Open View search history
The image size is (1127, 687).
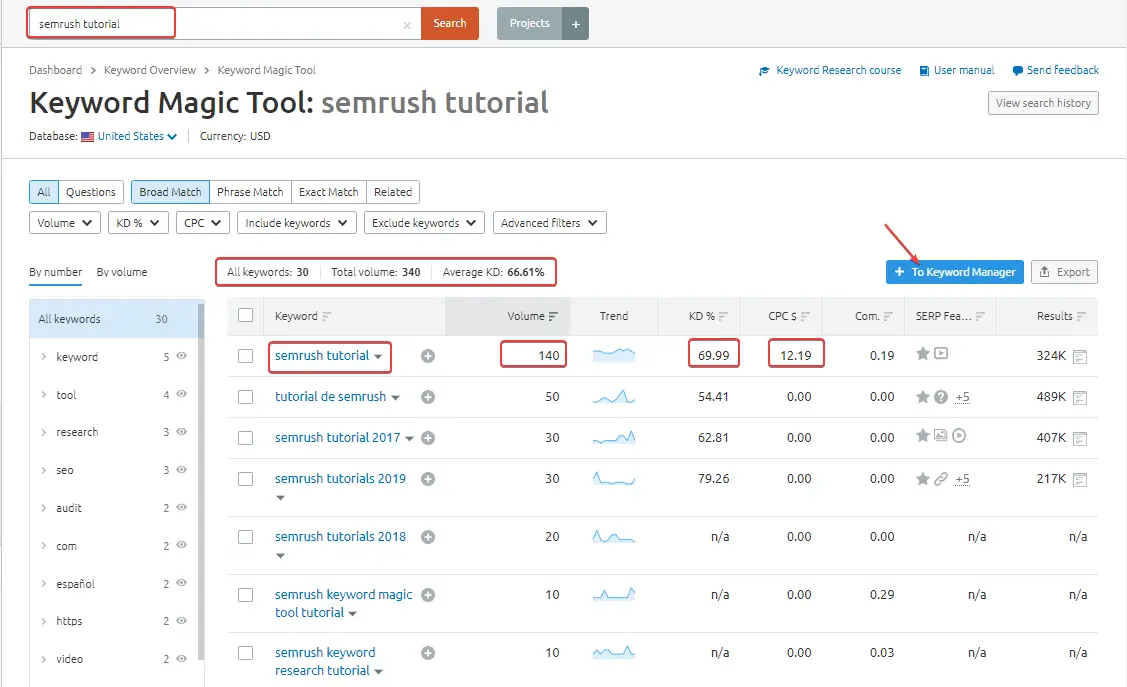pos(1043,102)
